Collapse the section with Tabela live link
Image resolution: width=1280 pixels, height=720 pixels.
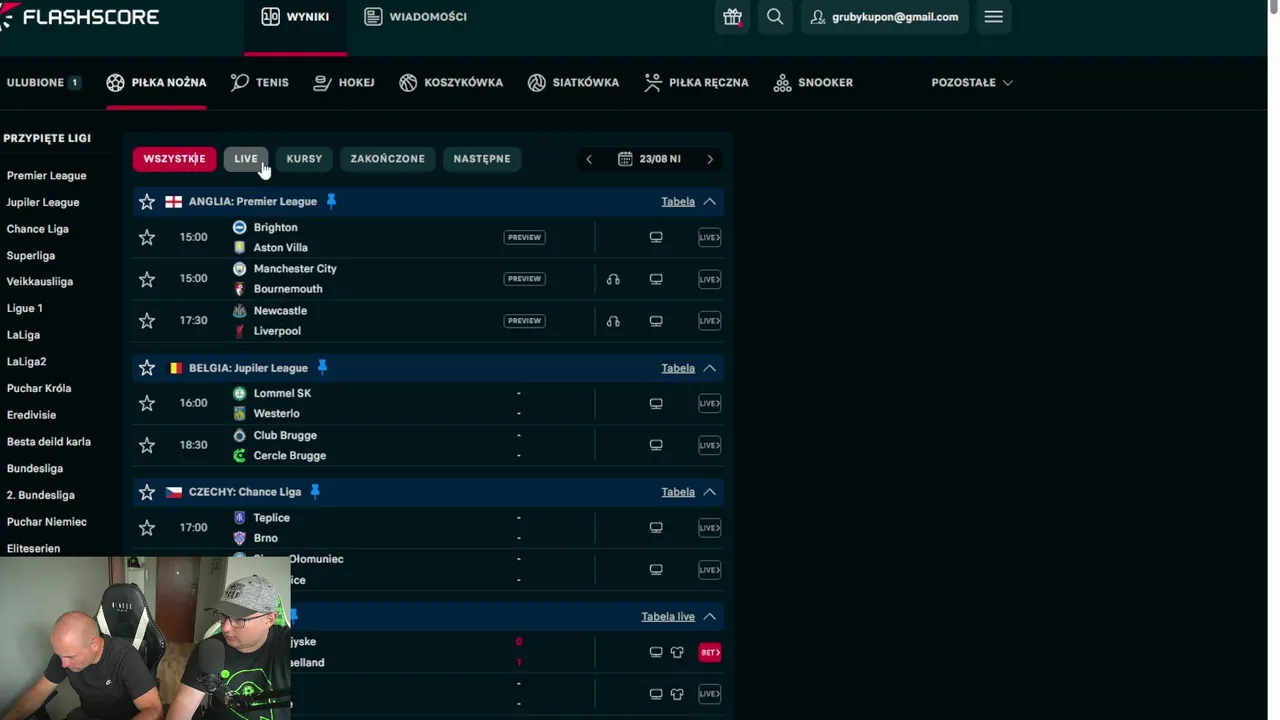coord(709,617)
